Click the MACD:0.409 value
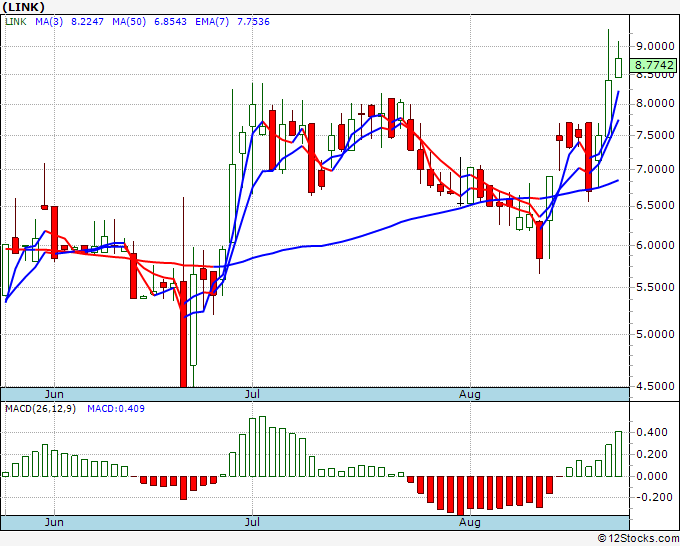This screenshot has height=546, width=680. pyautogui.click(x=116, y=409)
